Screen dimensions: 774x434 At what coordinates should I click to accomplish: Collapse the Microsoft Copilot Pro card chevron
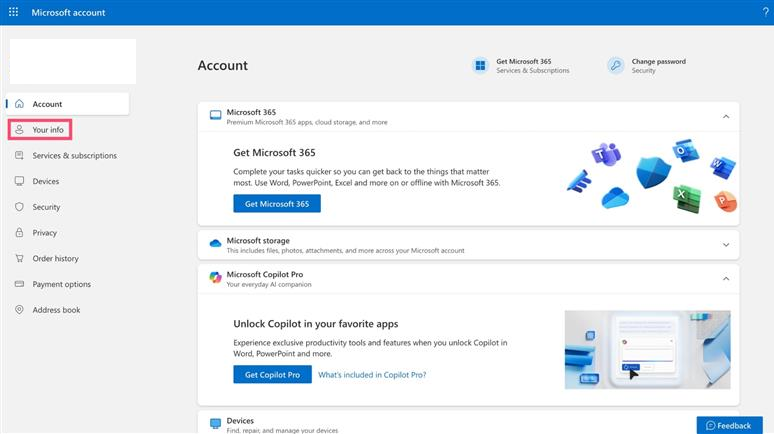point(726,278)
